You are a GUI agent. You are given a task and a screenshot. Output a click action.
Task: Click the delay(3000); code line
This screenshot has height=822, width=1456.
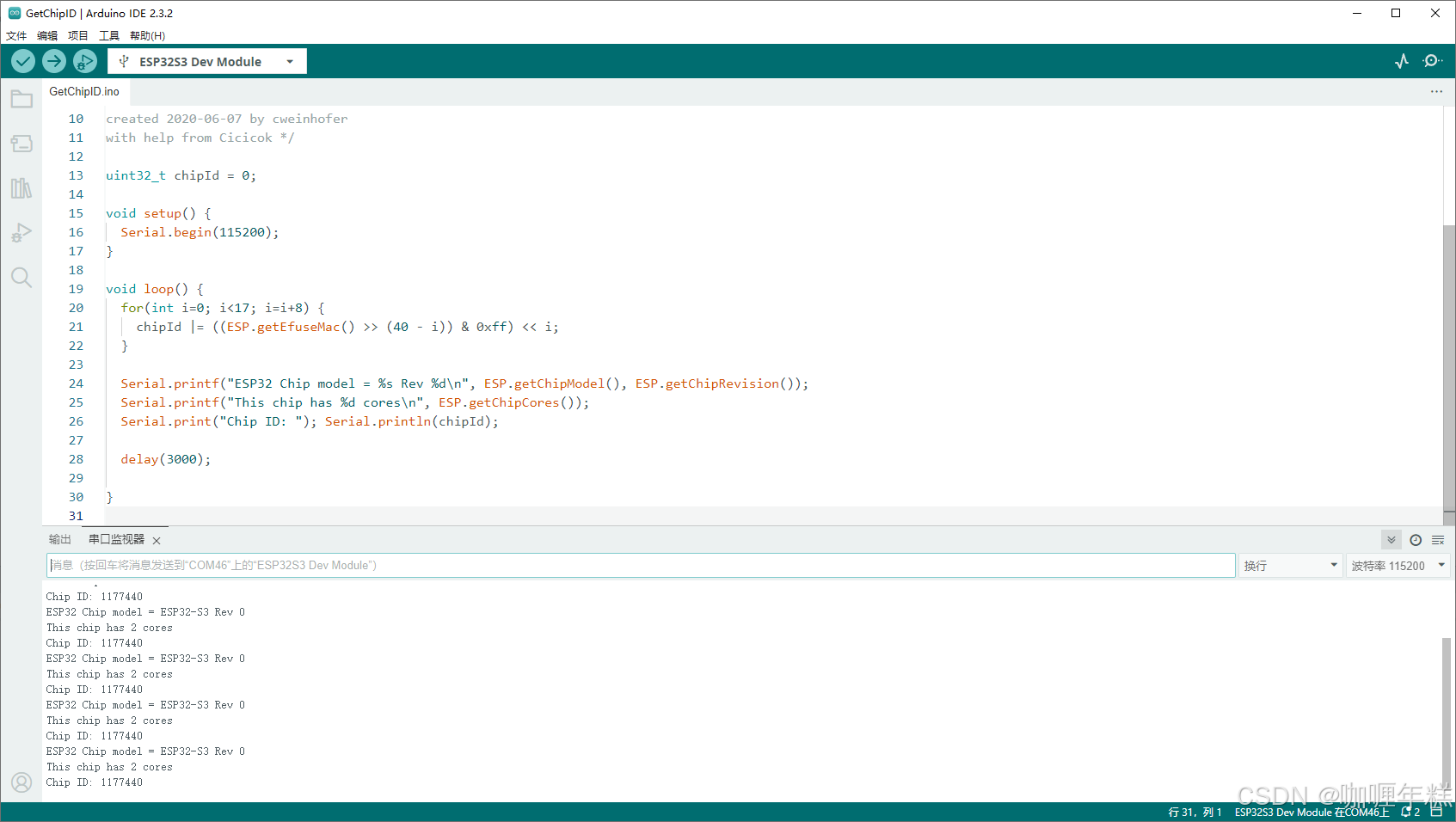[165, 459]
